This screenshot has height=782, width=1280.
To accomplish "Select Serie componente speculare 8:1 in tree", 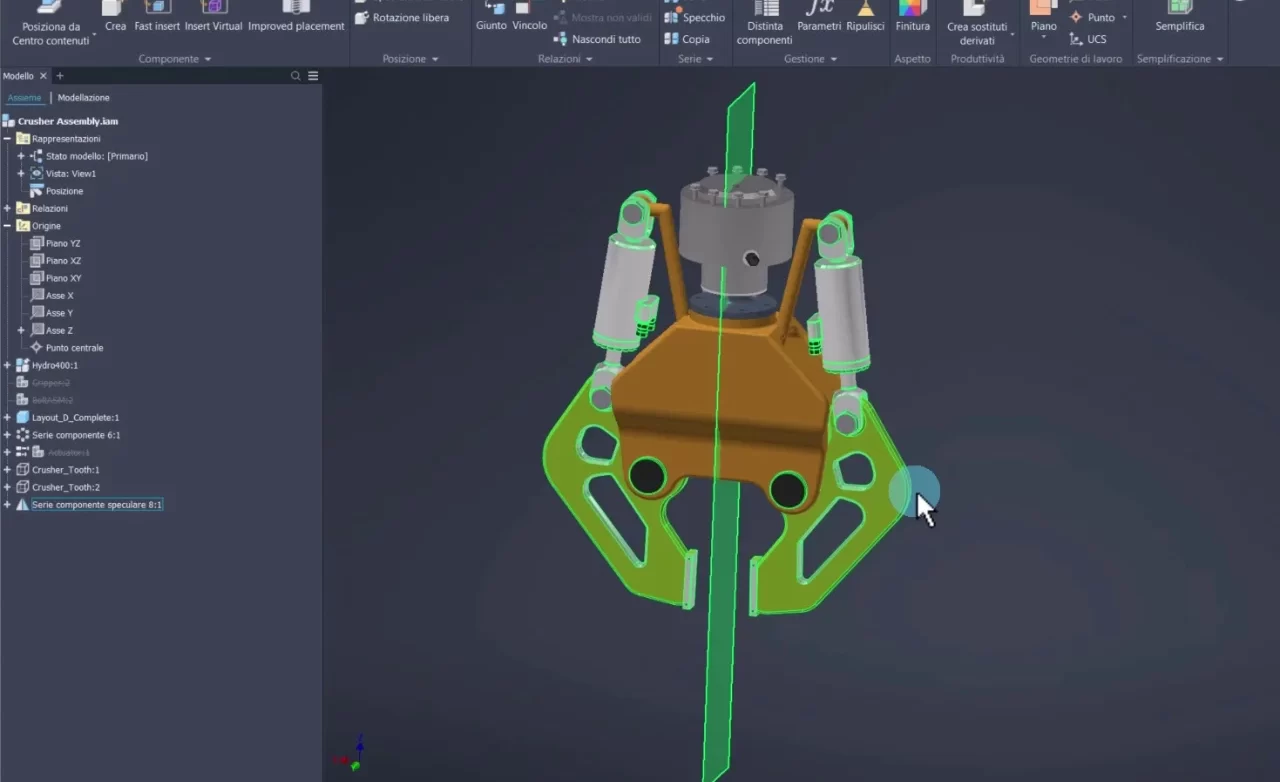I will 97,504.
